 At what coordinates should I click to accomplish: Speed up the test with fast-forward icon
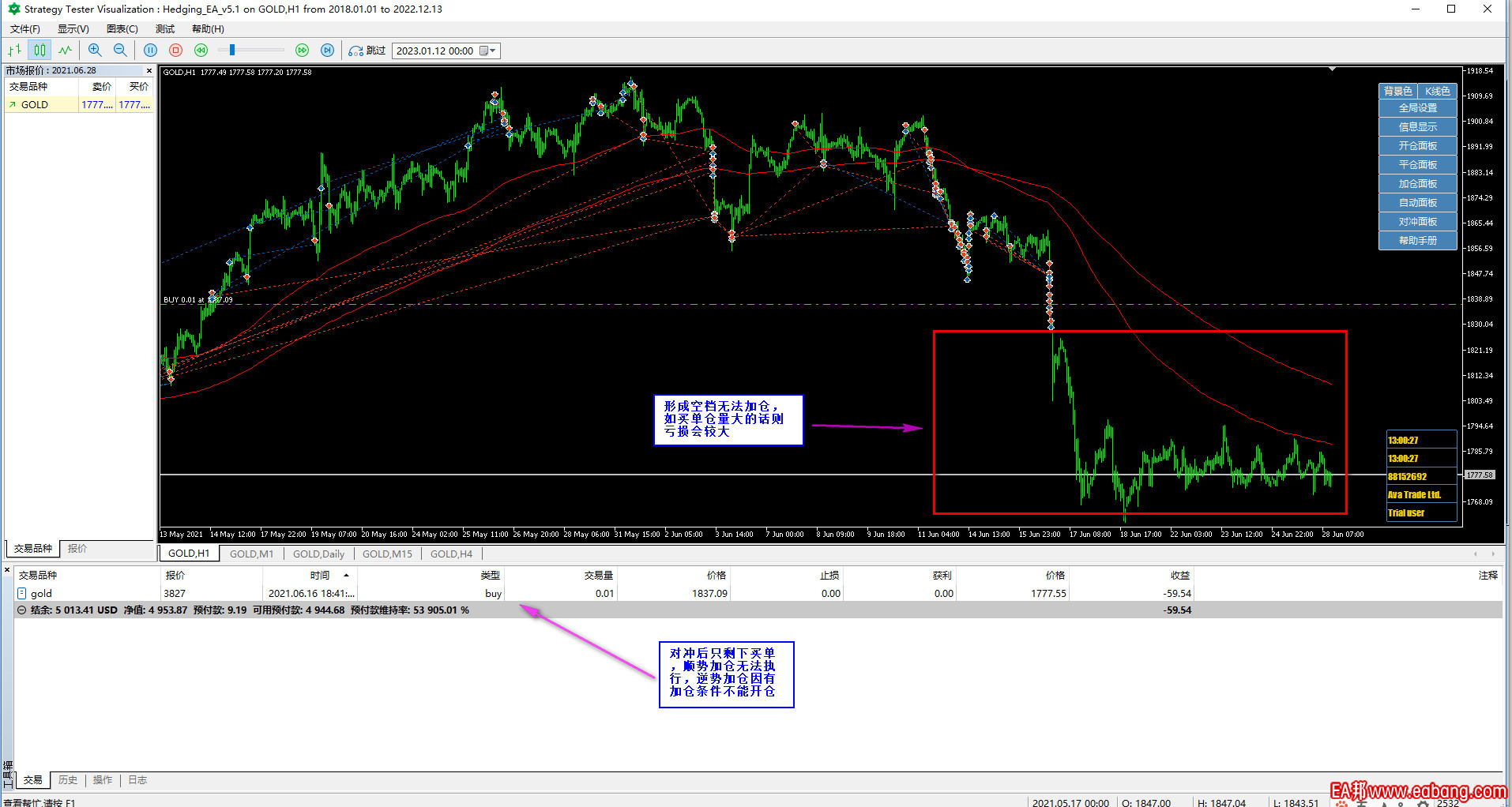(x=302, y=51)
